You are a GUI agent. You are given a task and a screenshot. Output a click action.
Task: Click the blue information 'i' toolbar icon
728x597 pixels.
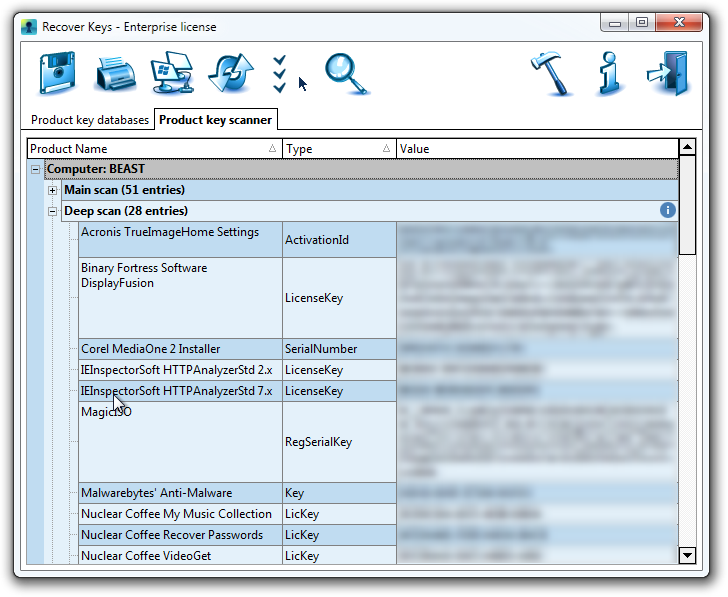pos(610,73)
